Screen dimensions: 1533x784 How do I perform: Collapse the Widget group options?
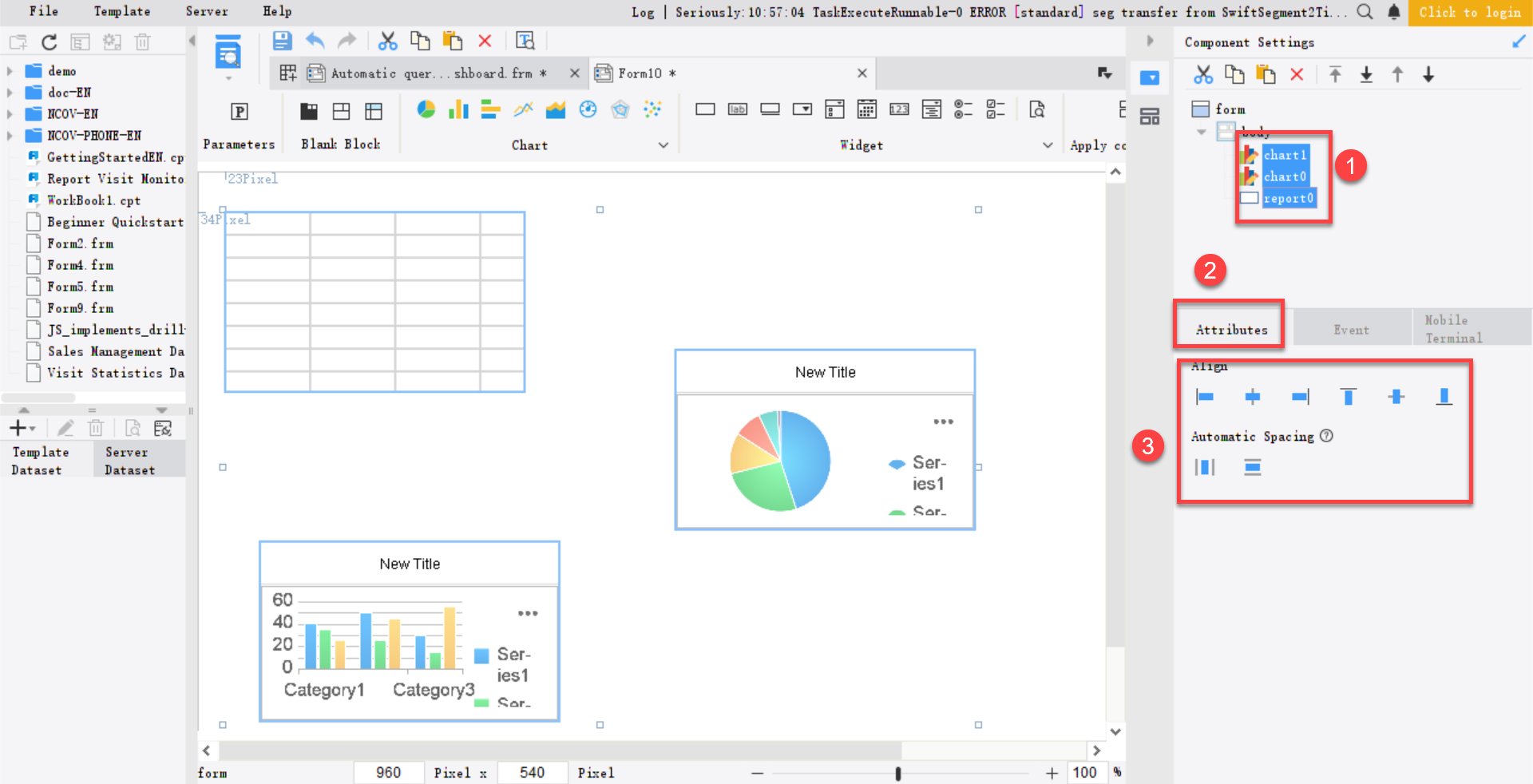coord(1047,145)
